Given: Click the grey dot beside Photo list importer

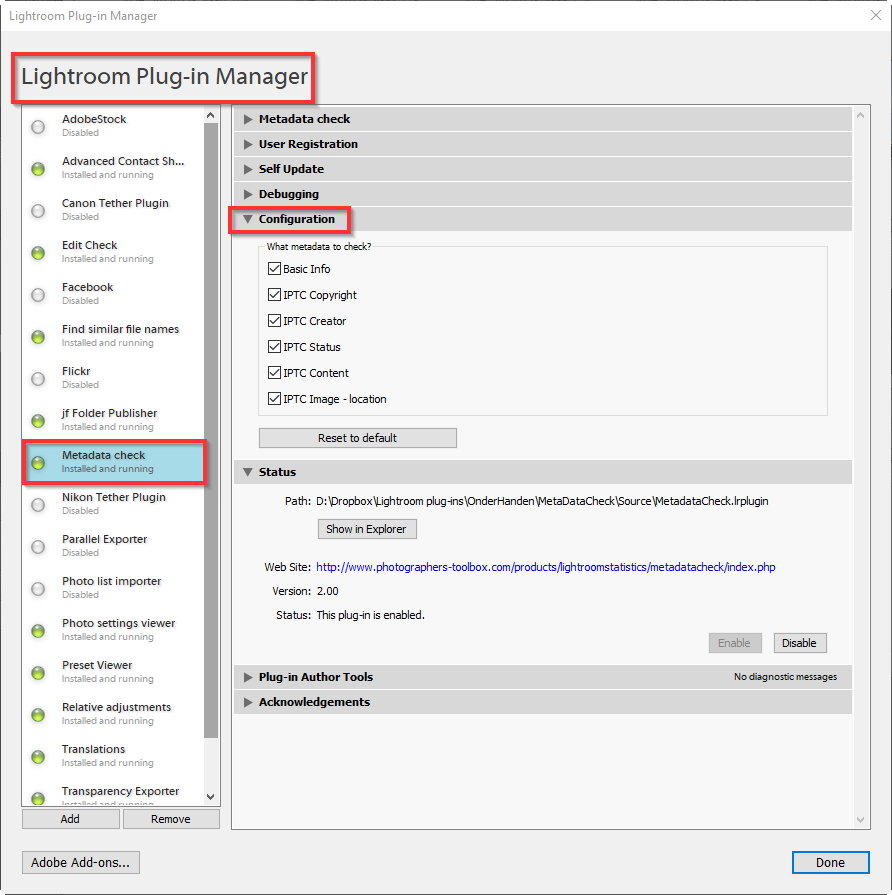Looking at the screenshot, I should click(x=38, y=588).
